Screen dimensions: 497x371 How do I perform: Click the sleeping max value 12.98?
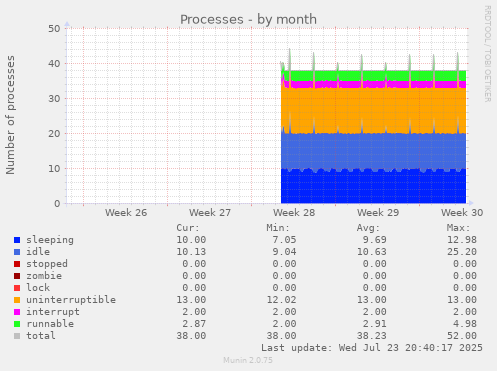pyautogui.click(x=462, y=240)
